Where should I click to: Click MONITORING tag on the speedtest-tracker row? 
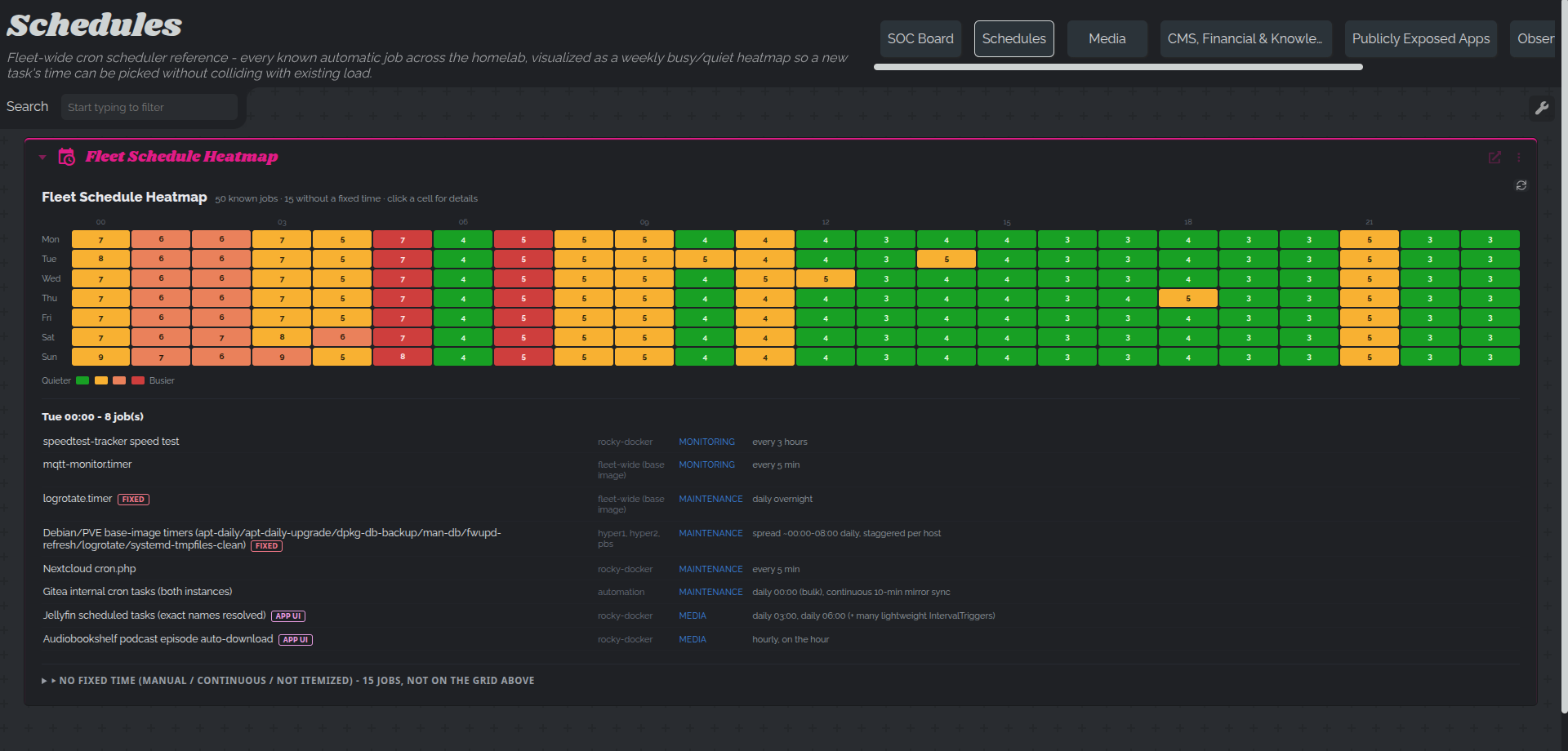point(707,442)
